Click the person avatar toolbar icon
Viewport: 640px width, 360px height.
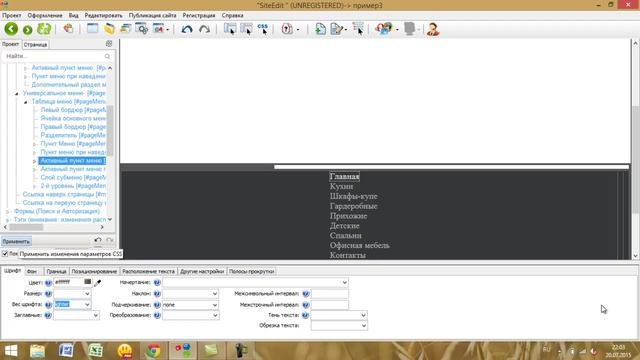coord(433,29)
